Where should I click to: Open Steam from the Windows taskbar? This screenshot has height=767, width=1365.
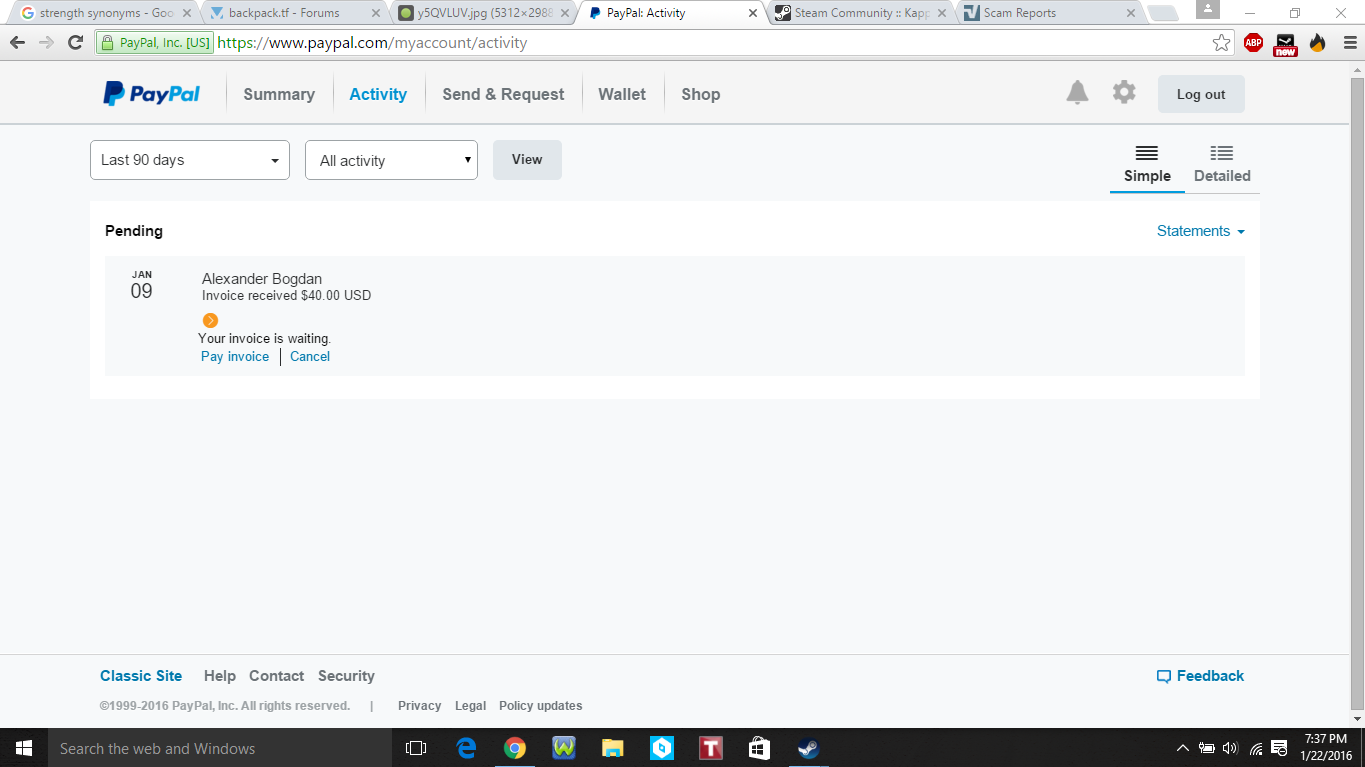(807, 748)
